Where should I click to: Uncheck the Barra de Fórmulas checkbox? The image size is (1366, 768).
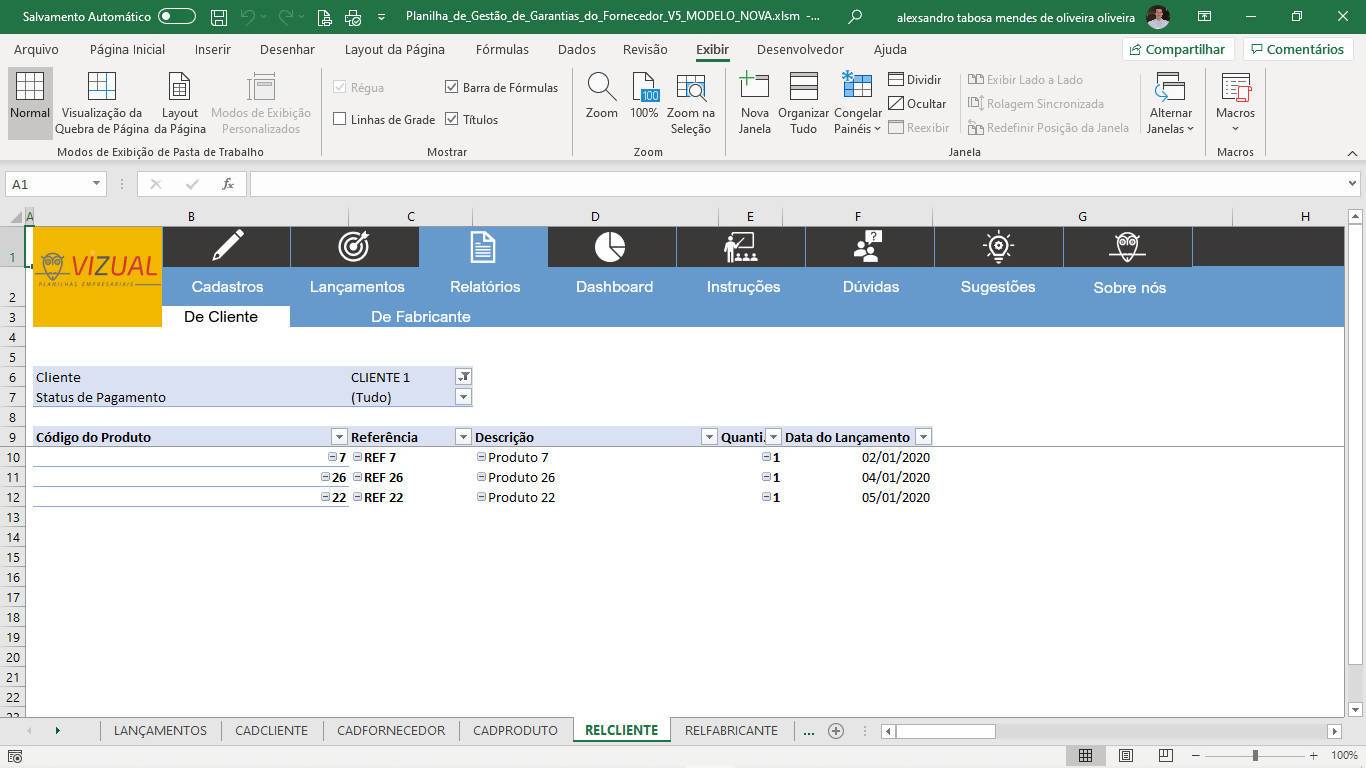click(451, 87)
